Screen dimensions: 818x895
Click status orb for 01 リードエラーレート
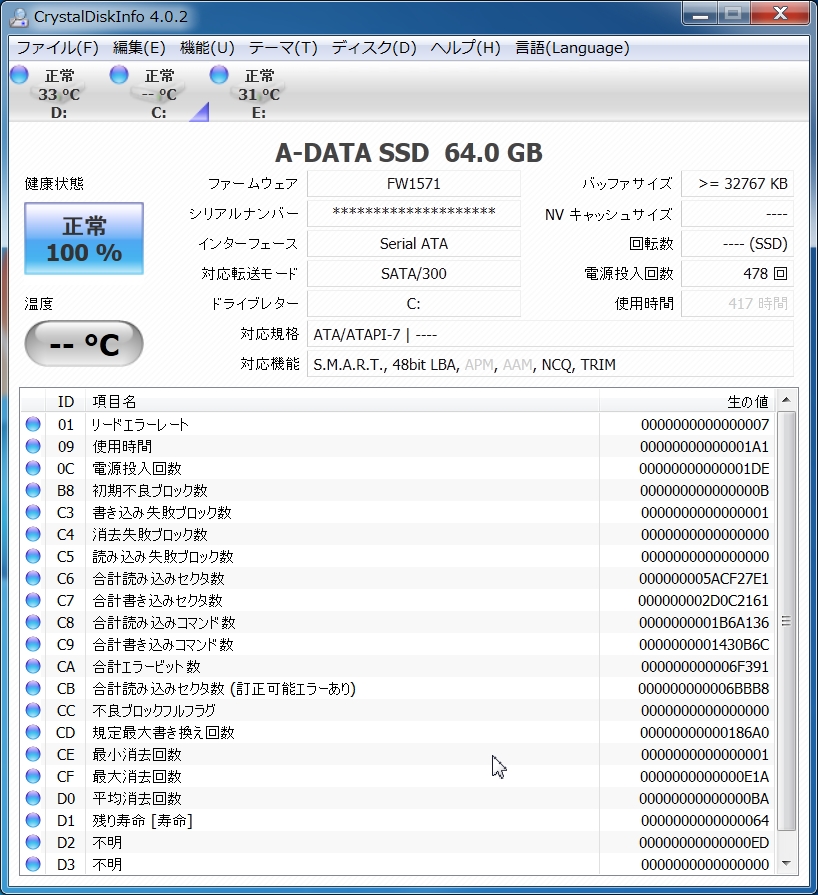[x=33, y=424]
